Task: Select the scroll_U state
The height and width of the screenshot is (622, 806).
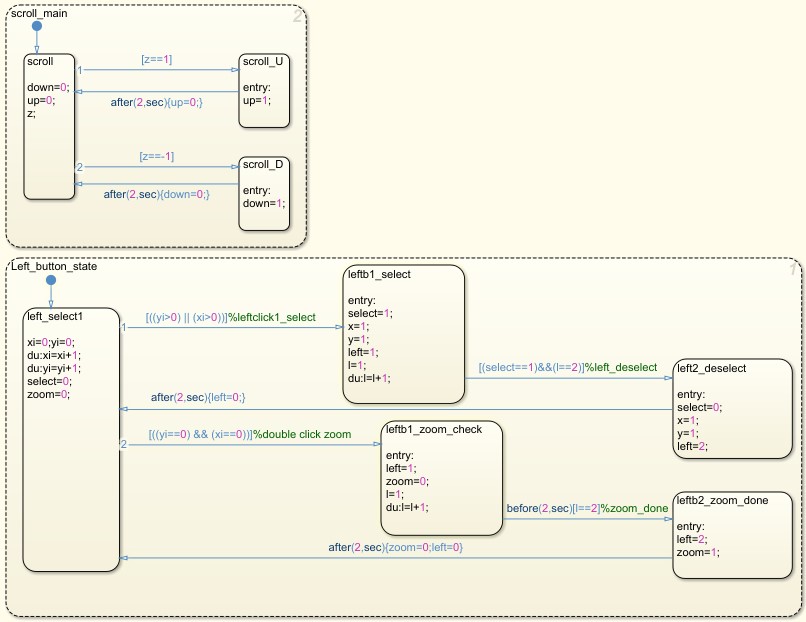Action: (x=264, y=90)
